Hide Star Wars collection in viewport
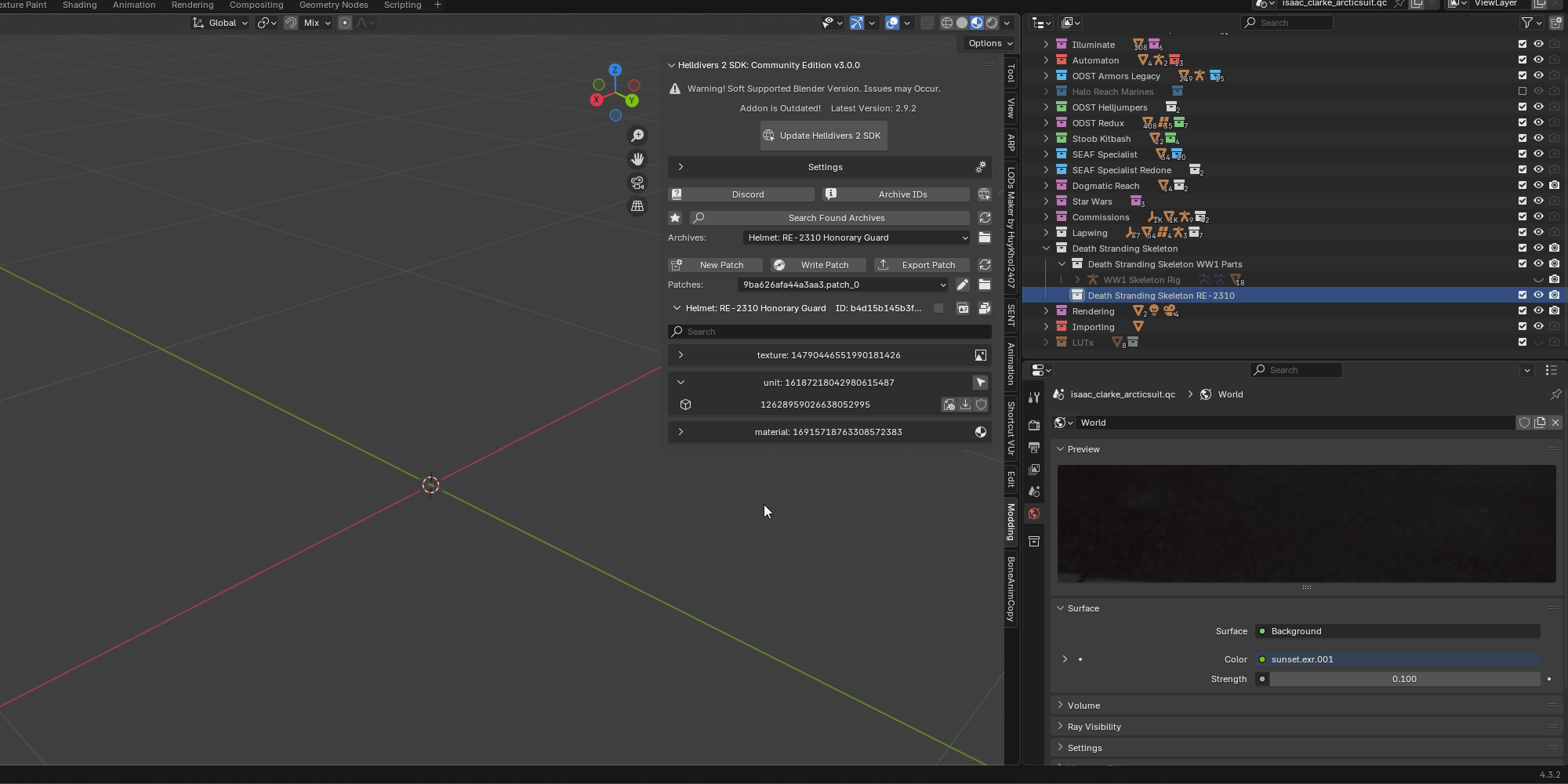The height and width of the screenshot is (784, 1568). coord(1538,201)
